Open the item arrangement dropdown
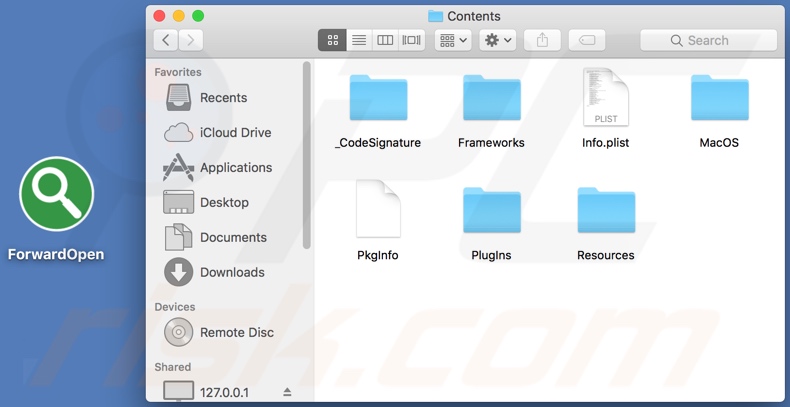790x407 pixels. coord(453,40)
